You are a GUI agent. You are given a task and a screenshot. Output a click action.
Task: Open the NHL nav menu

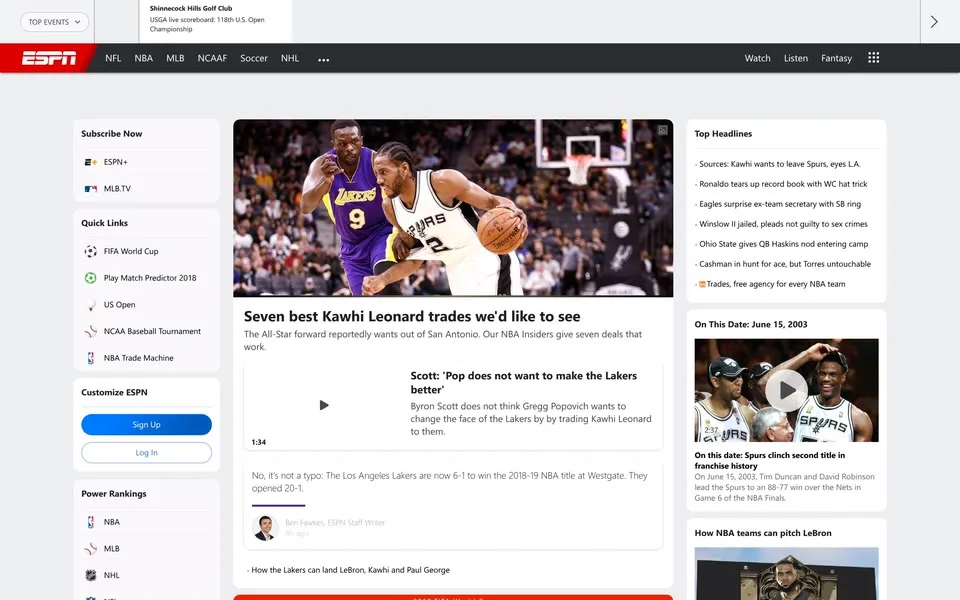[x=290, y=58]
